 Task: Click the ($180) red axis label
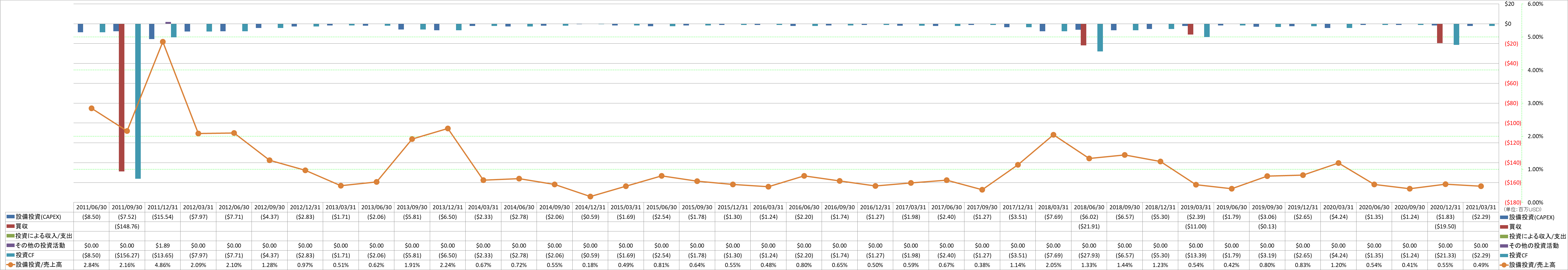[x=1512, y=202]
